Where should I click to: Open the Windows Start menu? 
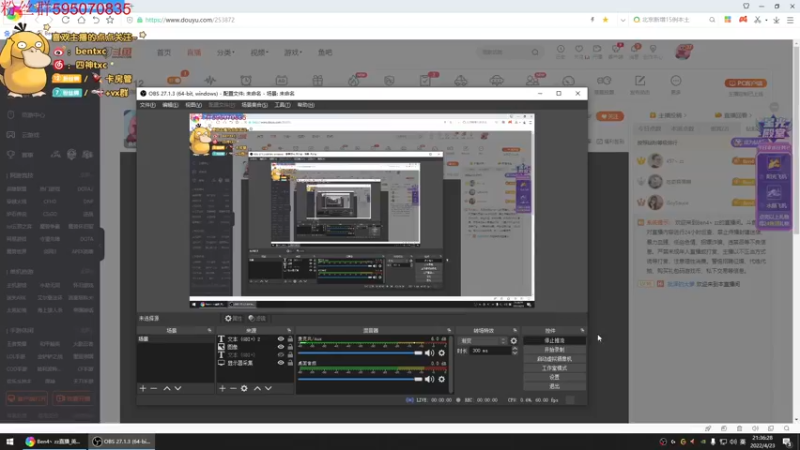10,441
